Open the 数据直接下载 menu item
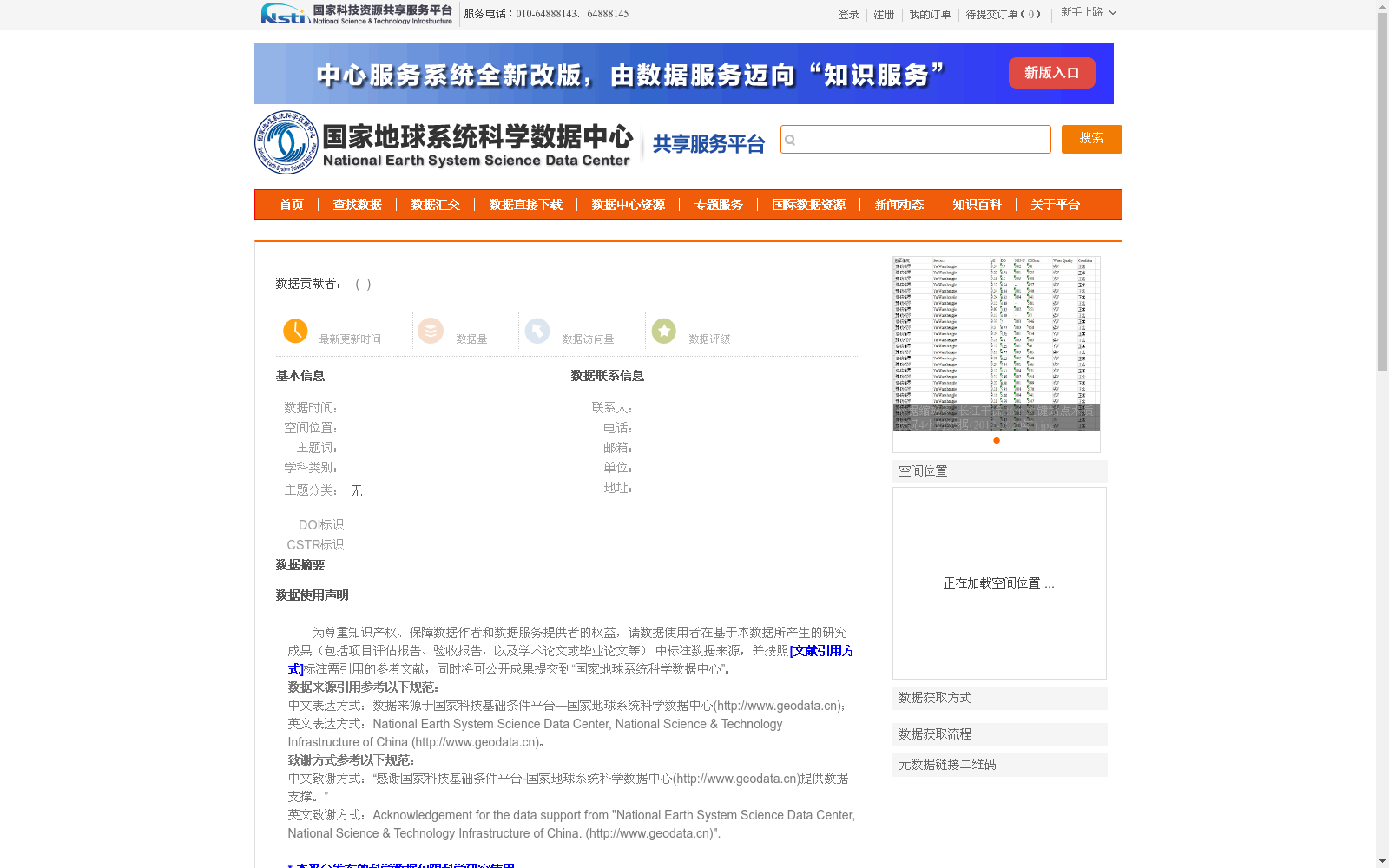This screenshot has height=868, width=1389. (526, 205)
